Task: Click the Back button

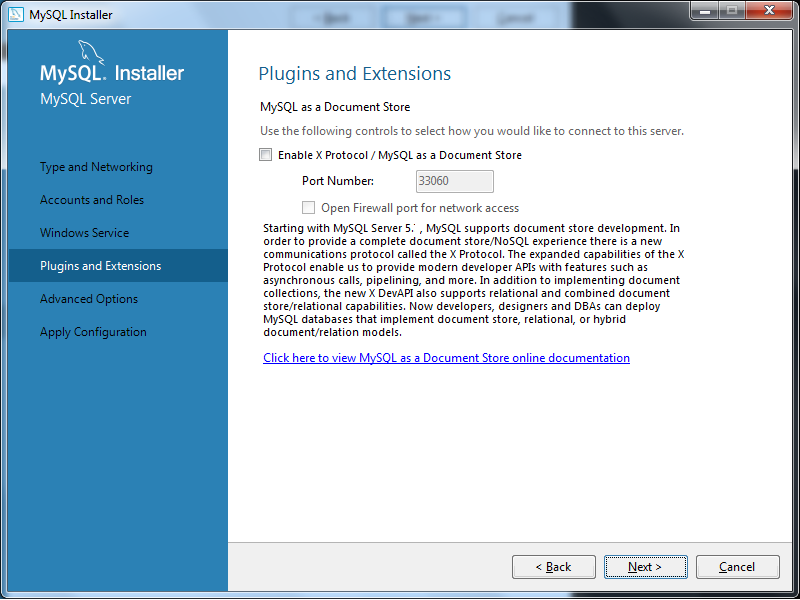Action: pyautogui.click(x=554, y=567)
